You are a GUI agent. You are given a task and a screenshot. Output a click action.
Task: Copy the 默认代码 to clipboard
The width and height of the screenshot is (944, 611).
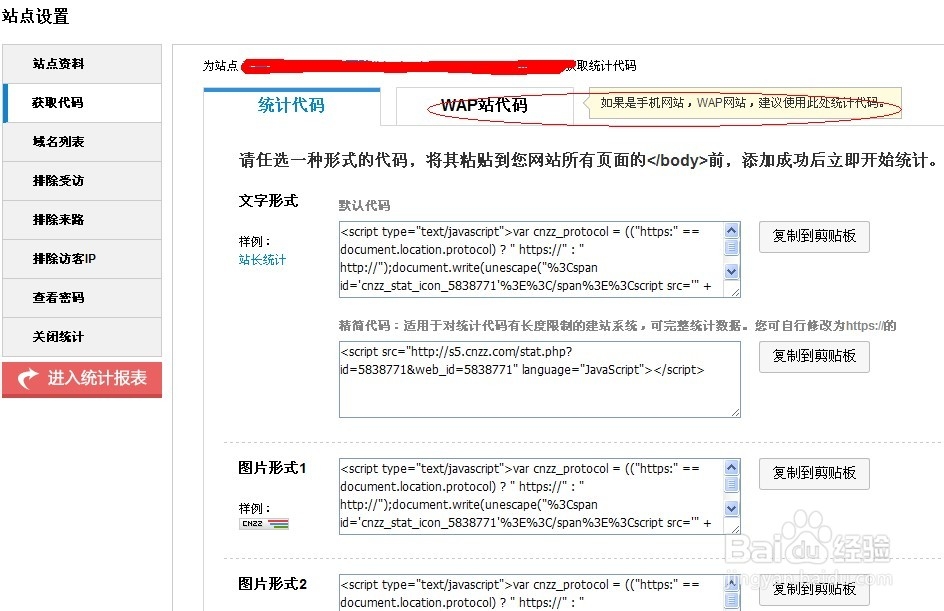(814, 237)
